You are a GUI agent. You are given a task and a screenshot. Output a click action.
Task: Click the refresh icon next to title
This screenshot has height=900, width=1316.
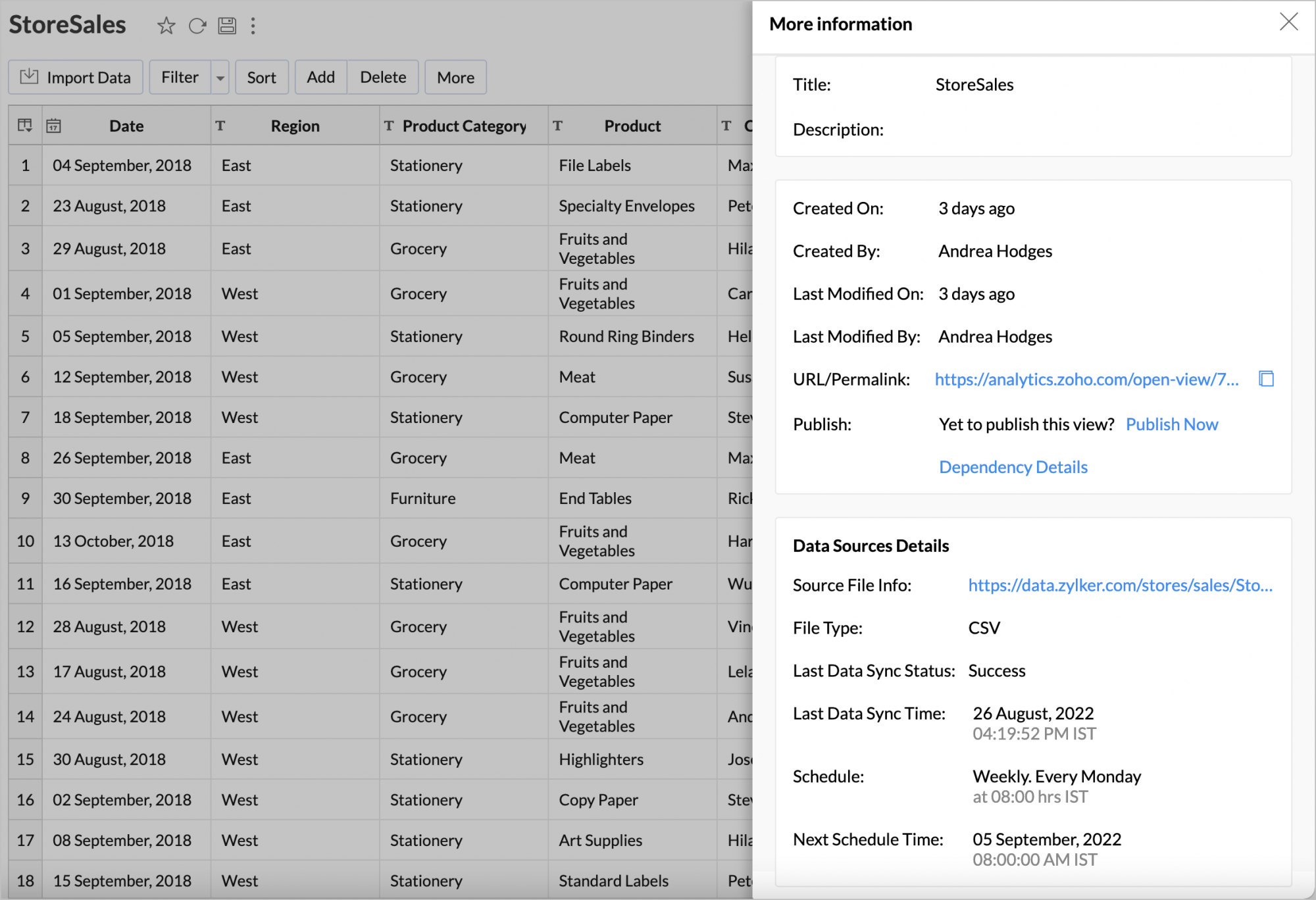[197, 26]
